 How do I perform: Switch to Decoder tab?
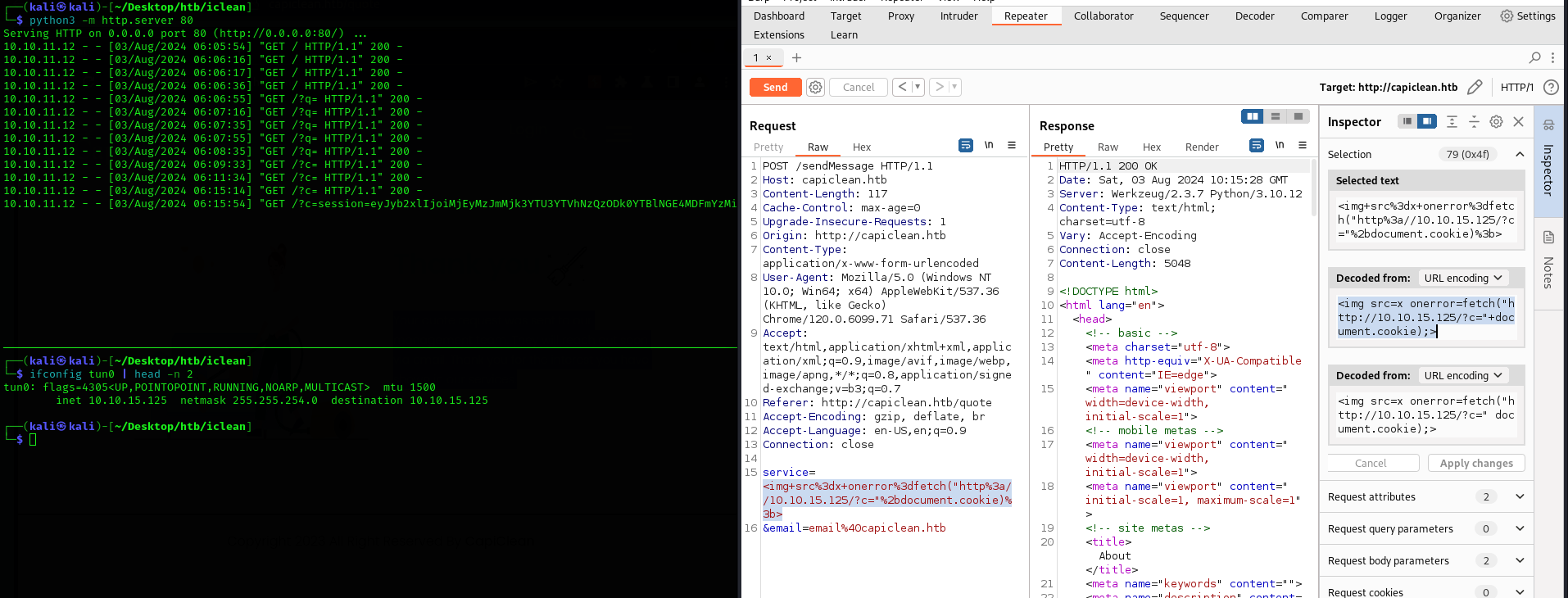coord(1255,16)
